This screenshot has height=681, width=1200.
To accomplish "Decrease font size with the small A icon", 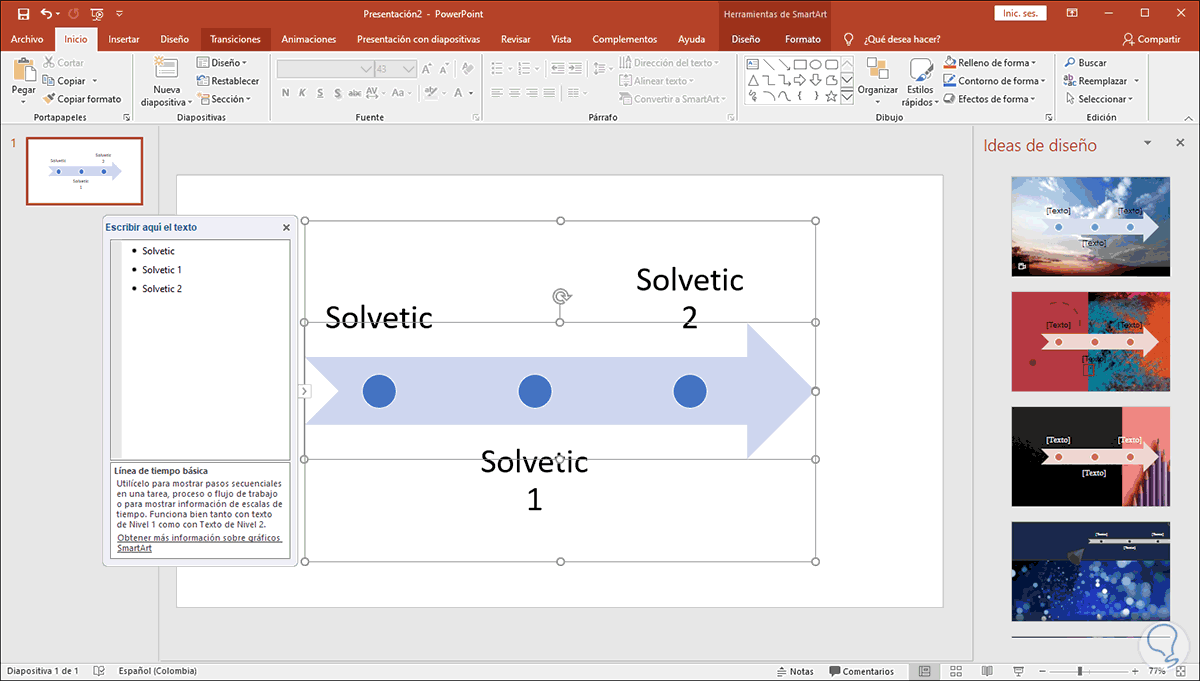I will click(444, 69).
